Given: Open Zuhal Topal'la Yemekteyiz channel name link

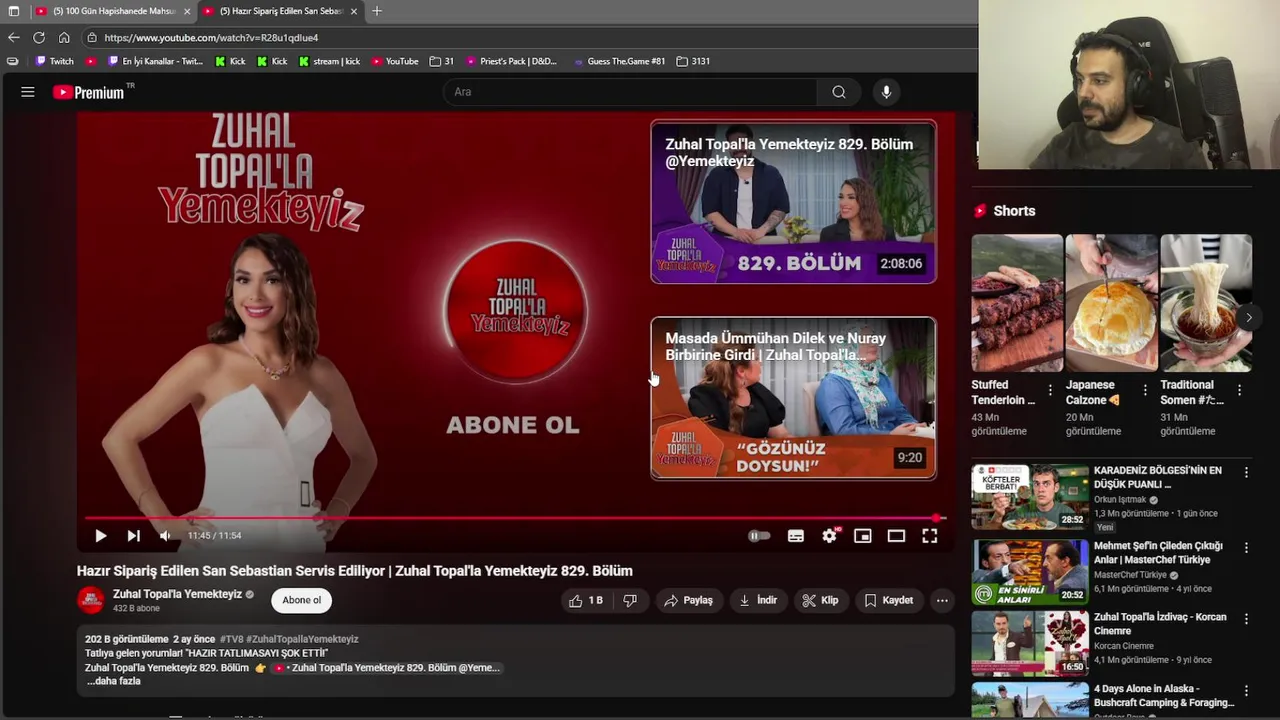Looking at the screenshot, I should pos(177,594).
